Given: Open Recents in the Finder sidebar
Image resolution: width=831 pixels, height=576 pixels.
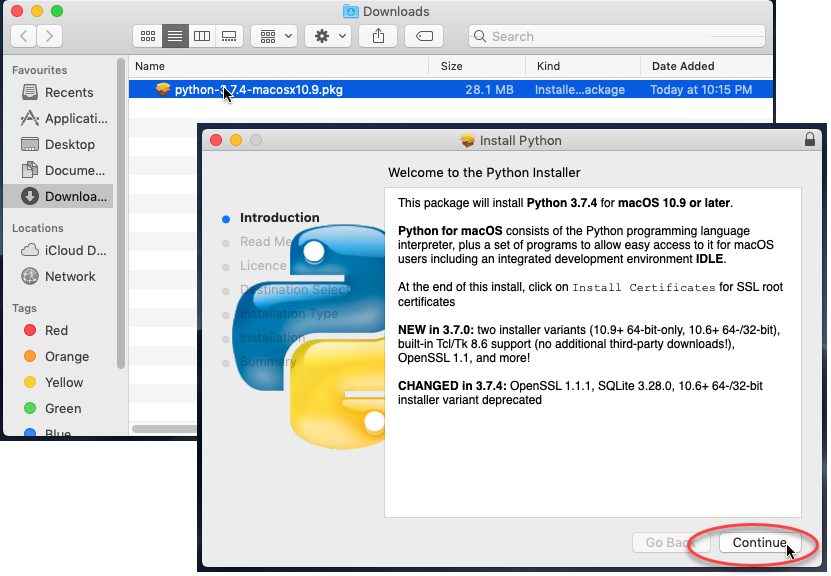Looking at the screenshot, I should pos(58,92).
